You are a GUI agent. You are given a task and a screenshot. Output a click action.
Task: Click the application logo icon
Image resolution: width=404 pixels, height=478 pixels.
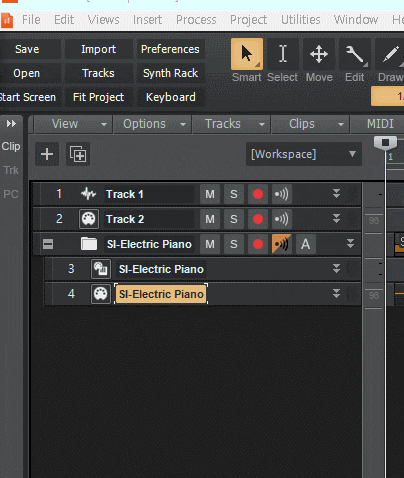(x=7, y=20)
